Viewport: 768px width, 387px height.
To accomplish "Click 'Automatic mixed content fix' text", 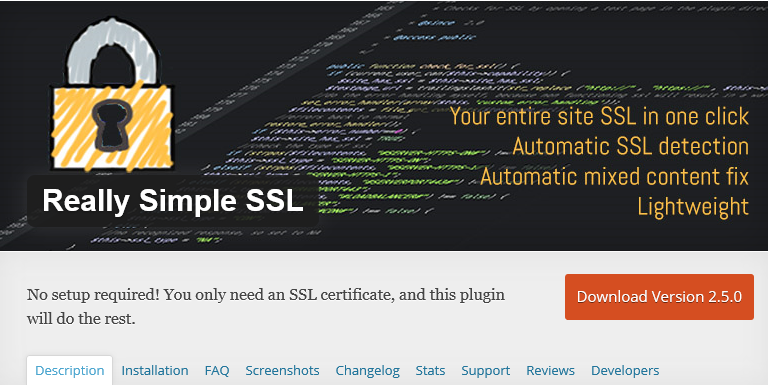I will click(x=614, y=176).
